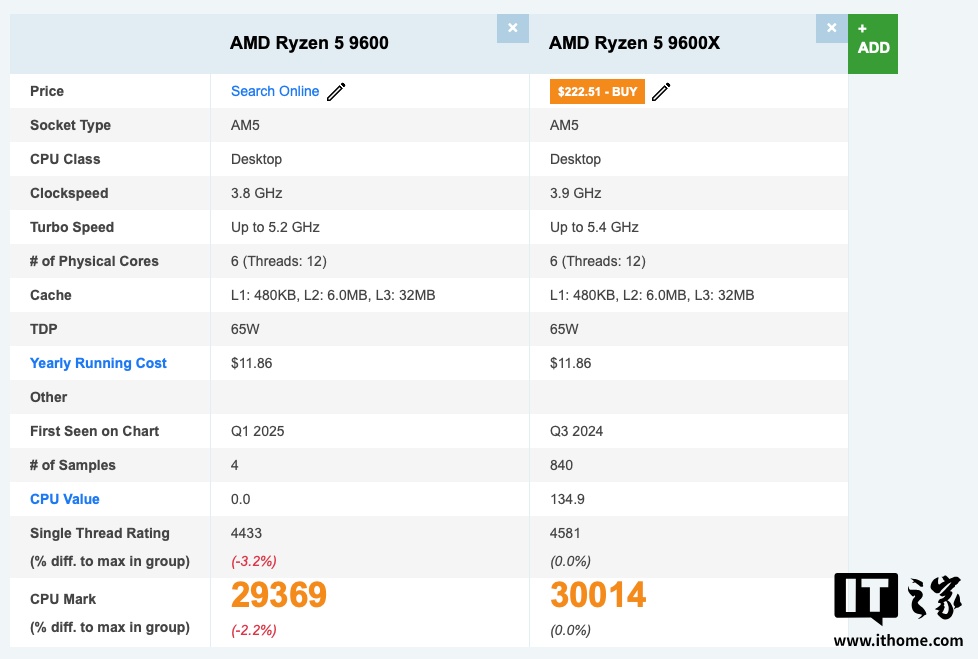This screenshot has width=978, height=659.
Task: Remove AMD Ryzen 5 9600 column
Action: (x=513, y=28)
